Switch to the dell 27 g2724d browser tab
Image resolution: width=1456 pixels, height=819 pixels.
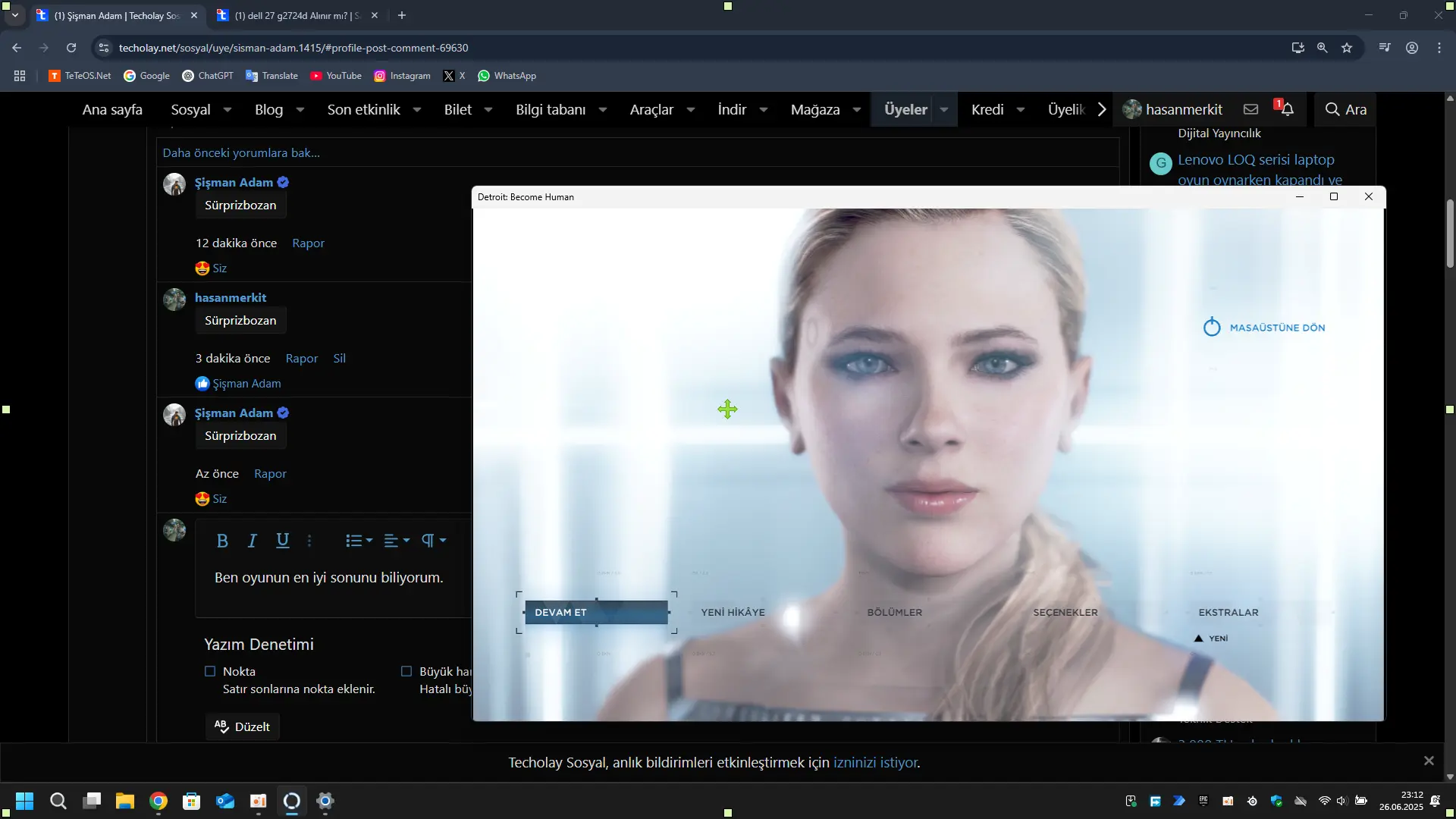297,15
